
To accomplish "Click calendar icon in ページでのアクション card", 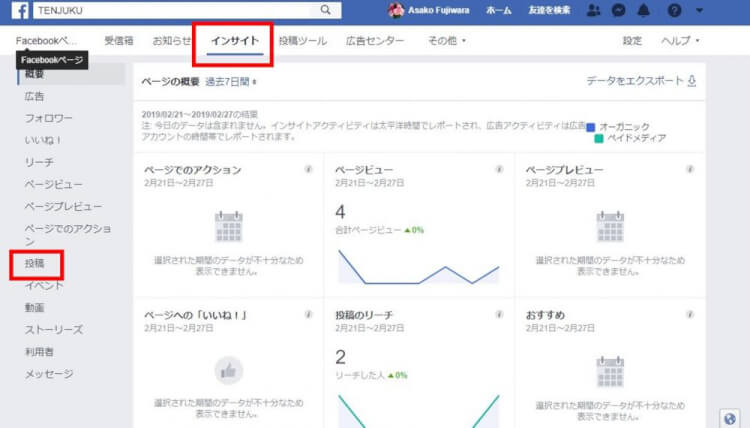I will pos(229,226).
